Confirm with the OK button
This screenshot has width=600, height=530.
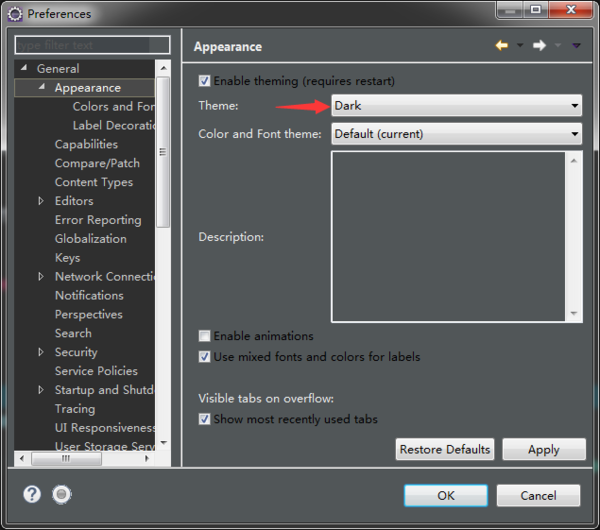click(446, 496)
